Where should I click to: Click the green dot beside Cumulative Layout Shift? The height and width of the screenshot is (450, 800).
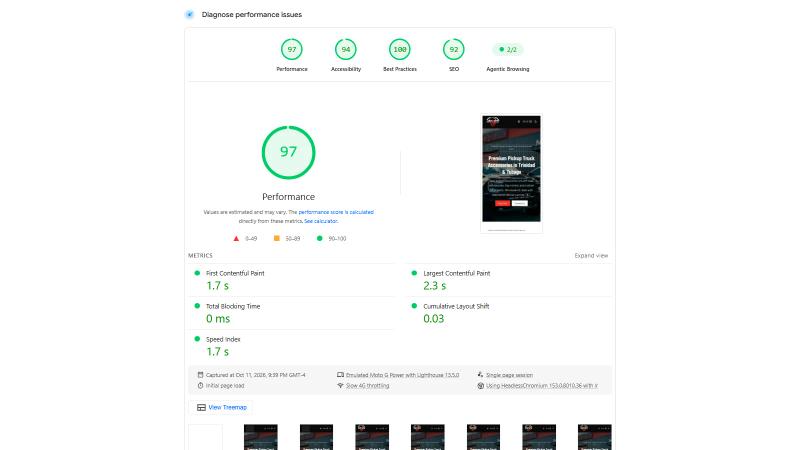[x=414, y=306]
